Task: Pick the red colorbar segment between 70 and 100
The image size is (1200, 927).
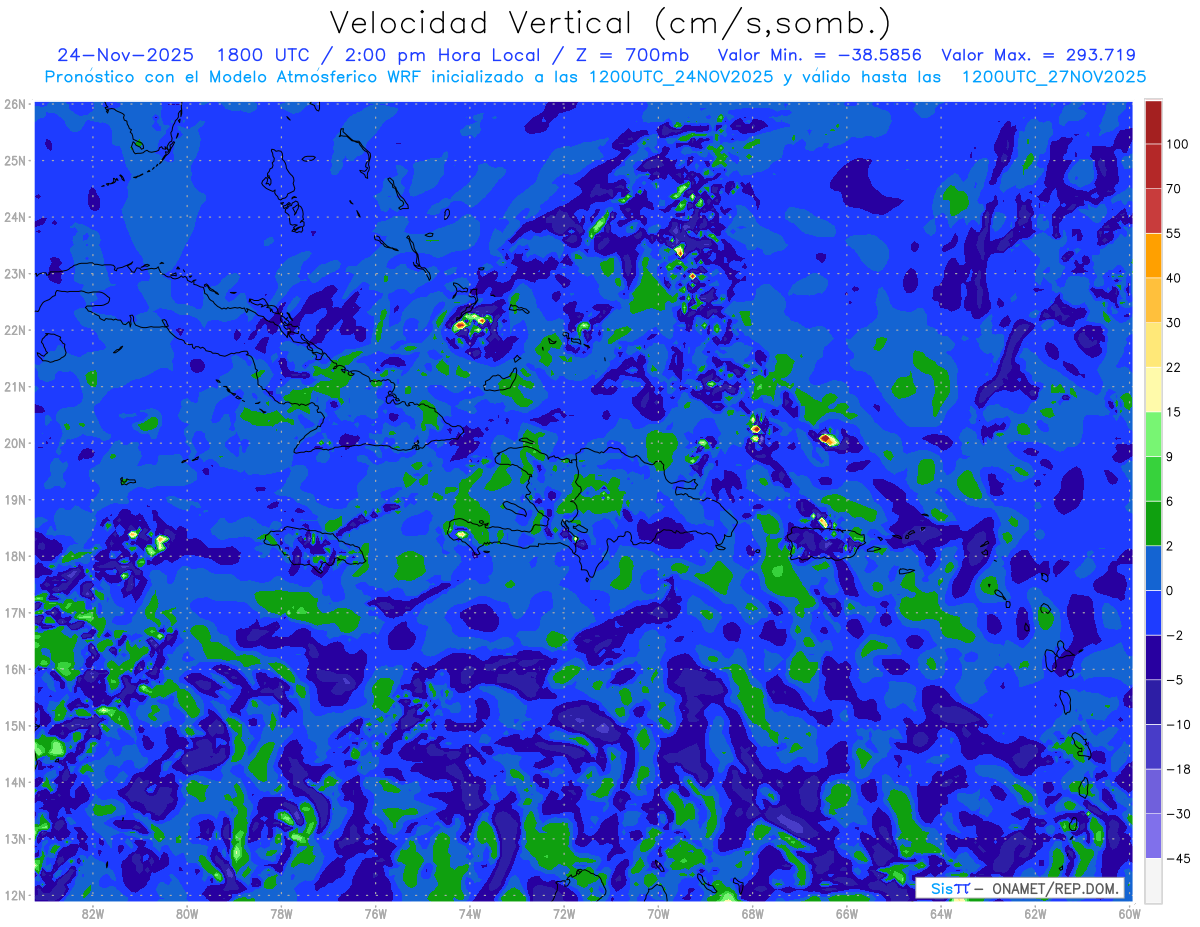Action: 1154,166
